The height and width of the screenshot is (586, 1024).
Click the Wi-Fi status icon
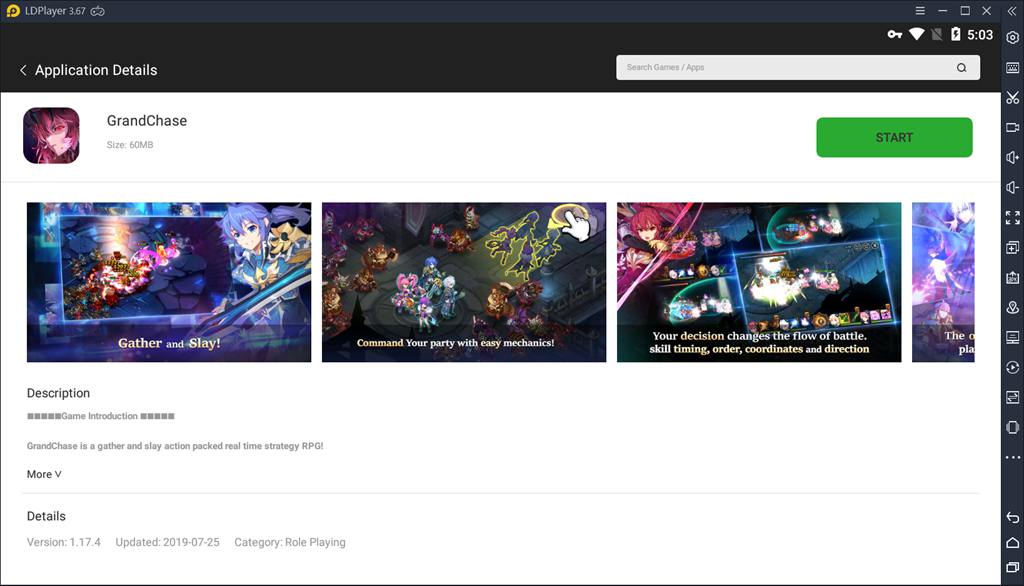916,34
